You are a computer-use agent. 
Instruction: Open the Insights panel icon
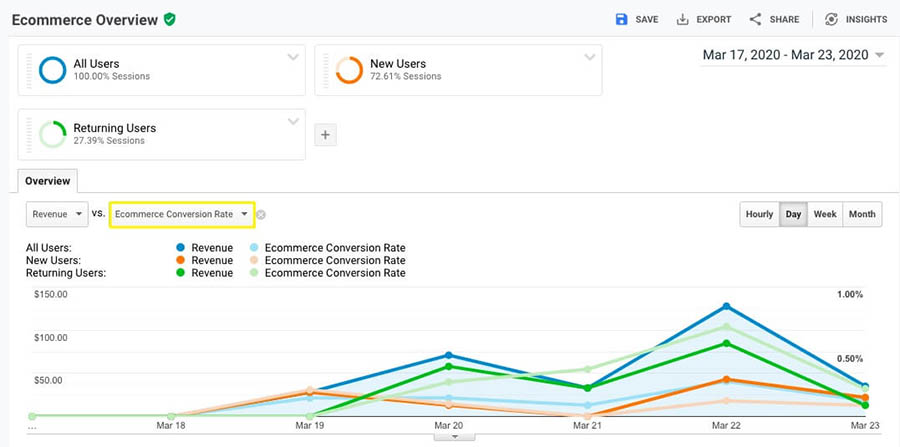(x=832, y=19)
